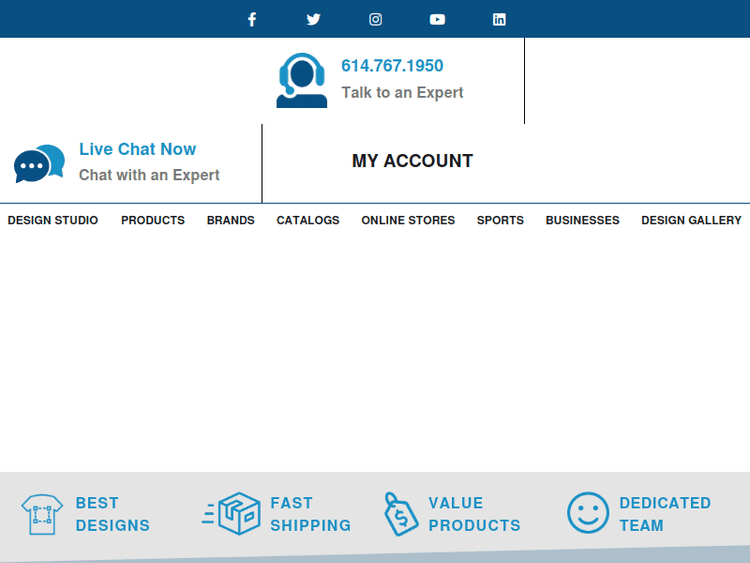750x563 pixels.
Task: Navigate to Design Gallery
Action: click(x=691, y=220)
